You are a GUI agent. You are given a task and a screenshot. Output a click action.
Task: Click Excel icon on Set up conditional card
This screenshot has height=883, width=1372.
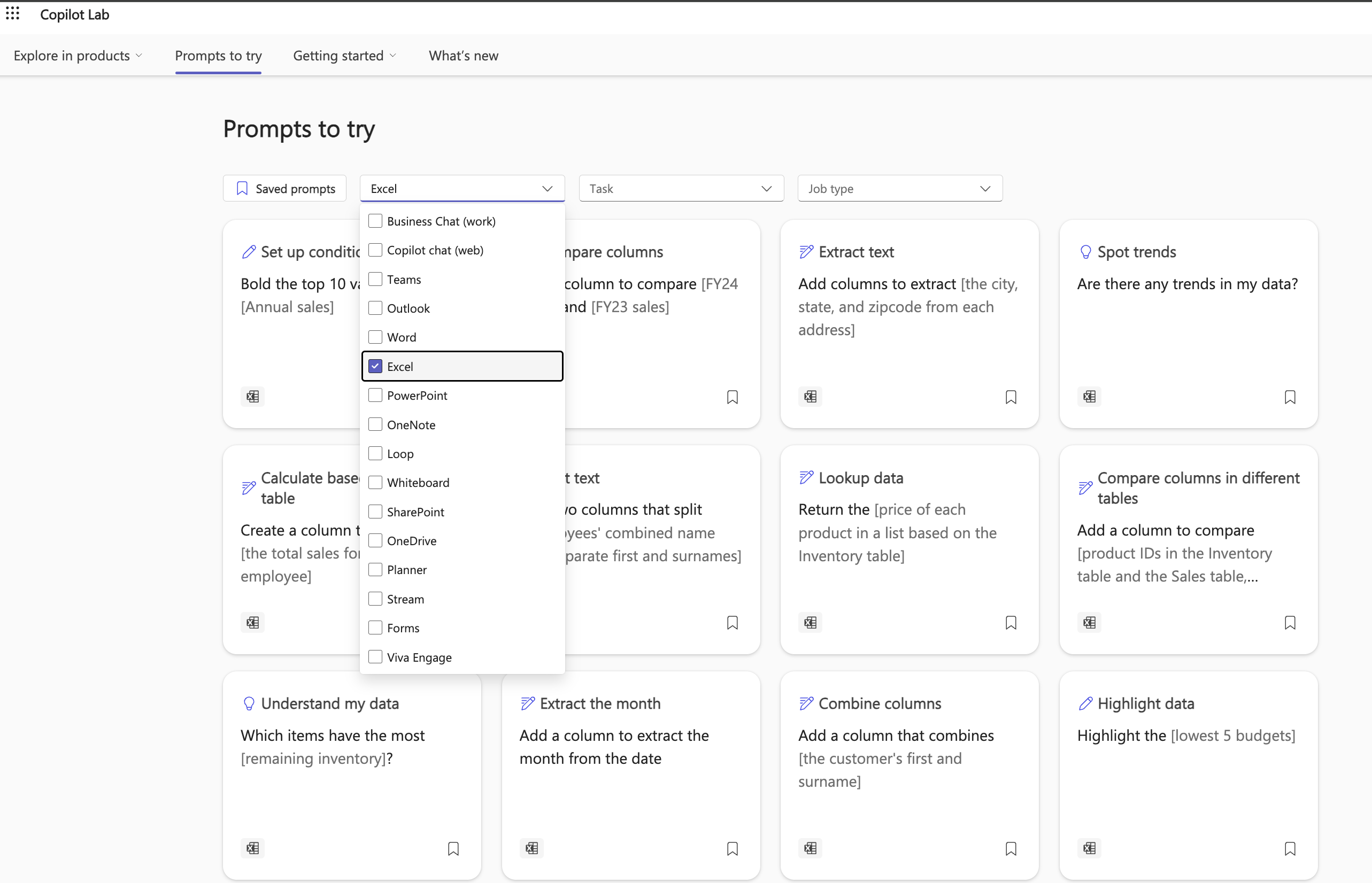coord(252,396)
